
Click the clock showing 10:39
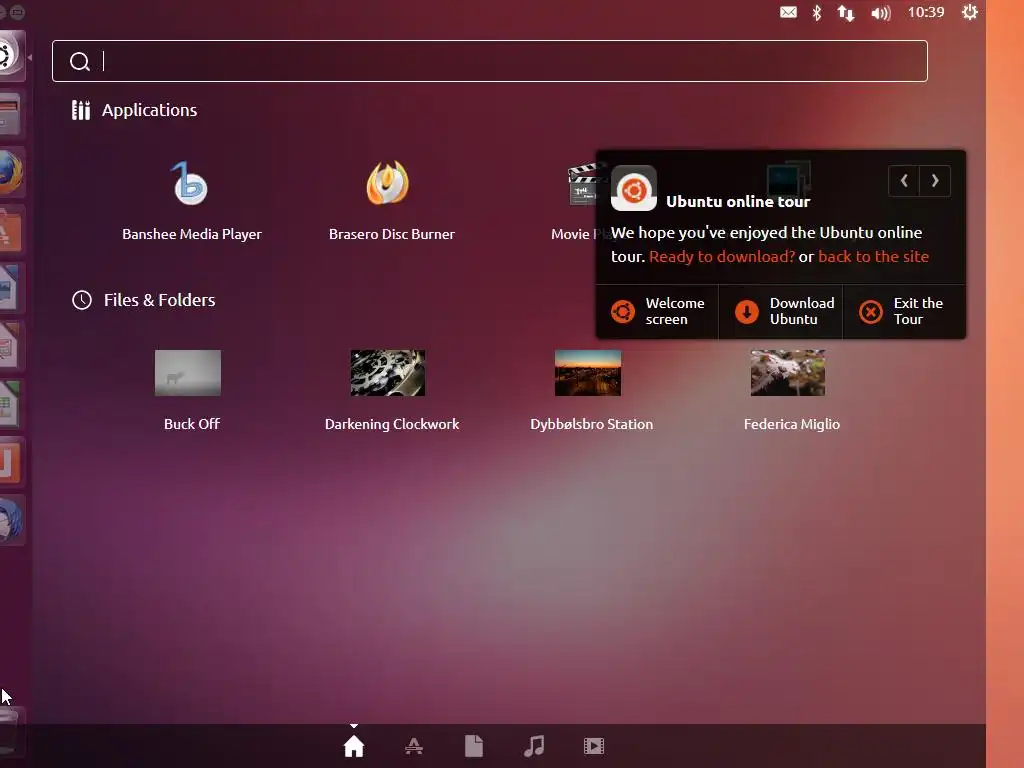pyautogui.click(x=926, y=12)
